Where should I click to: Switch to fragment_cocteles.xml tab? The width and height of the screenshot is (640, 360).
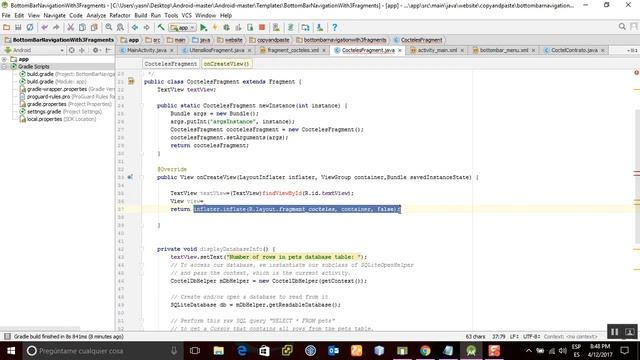click(x=293, y=50)
